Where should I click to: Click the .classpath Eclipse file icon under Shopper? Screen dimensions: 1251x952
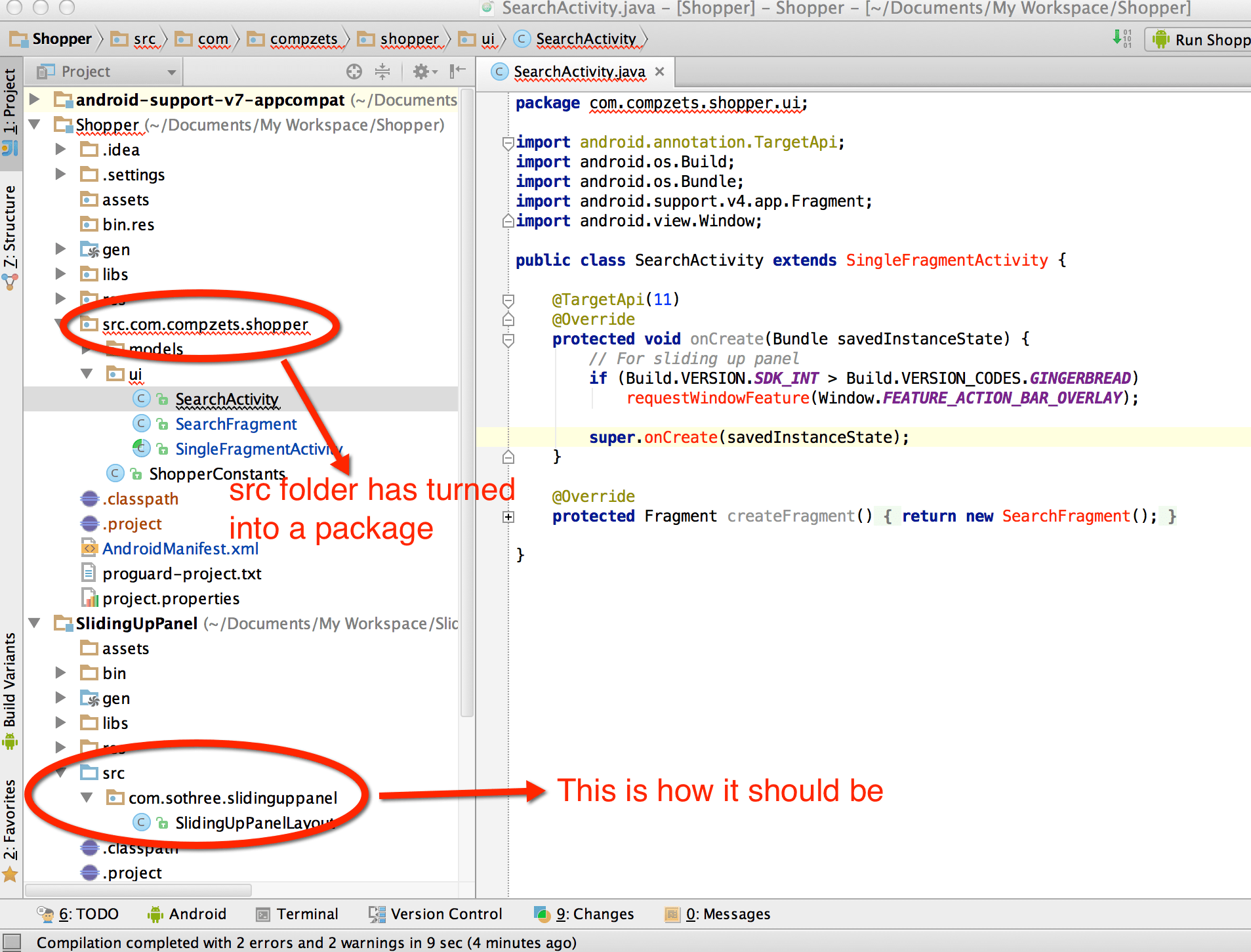coord(89,499)
